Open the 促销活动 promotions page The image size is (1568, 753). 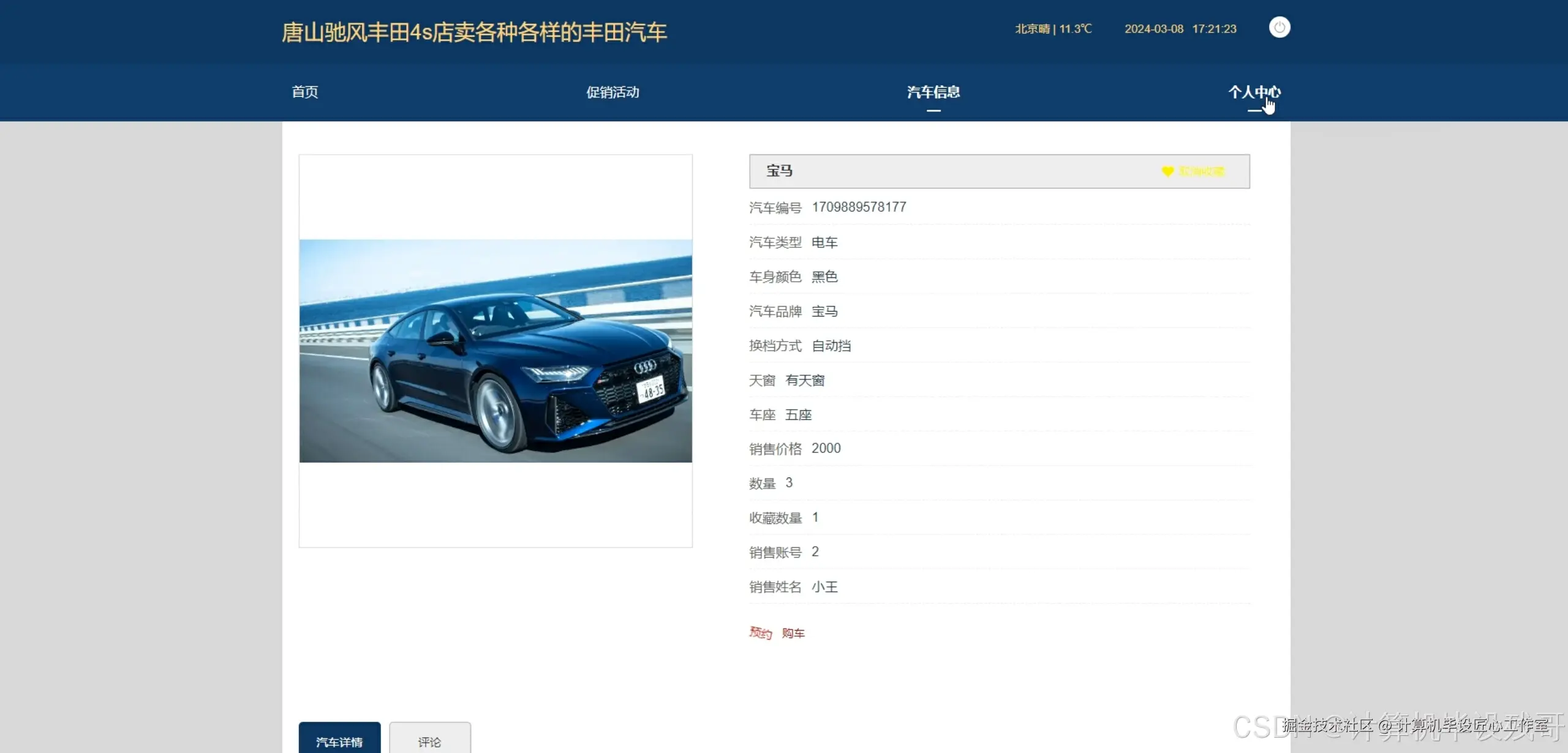pos(612,92)
